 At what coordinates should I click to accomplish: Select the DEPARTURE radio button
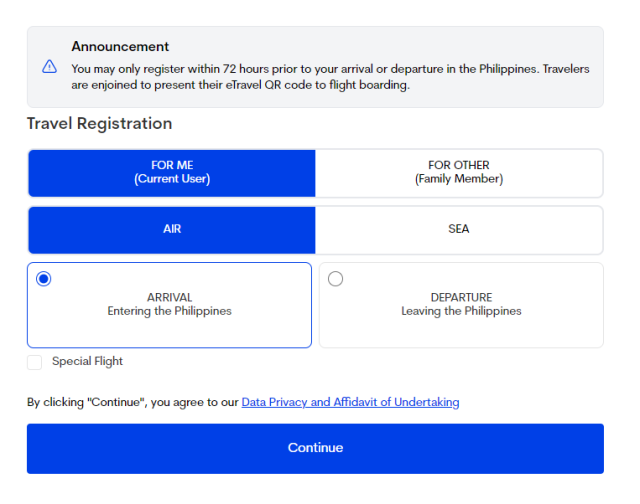click(x=335, y=279)
